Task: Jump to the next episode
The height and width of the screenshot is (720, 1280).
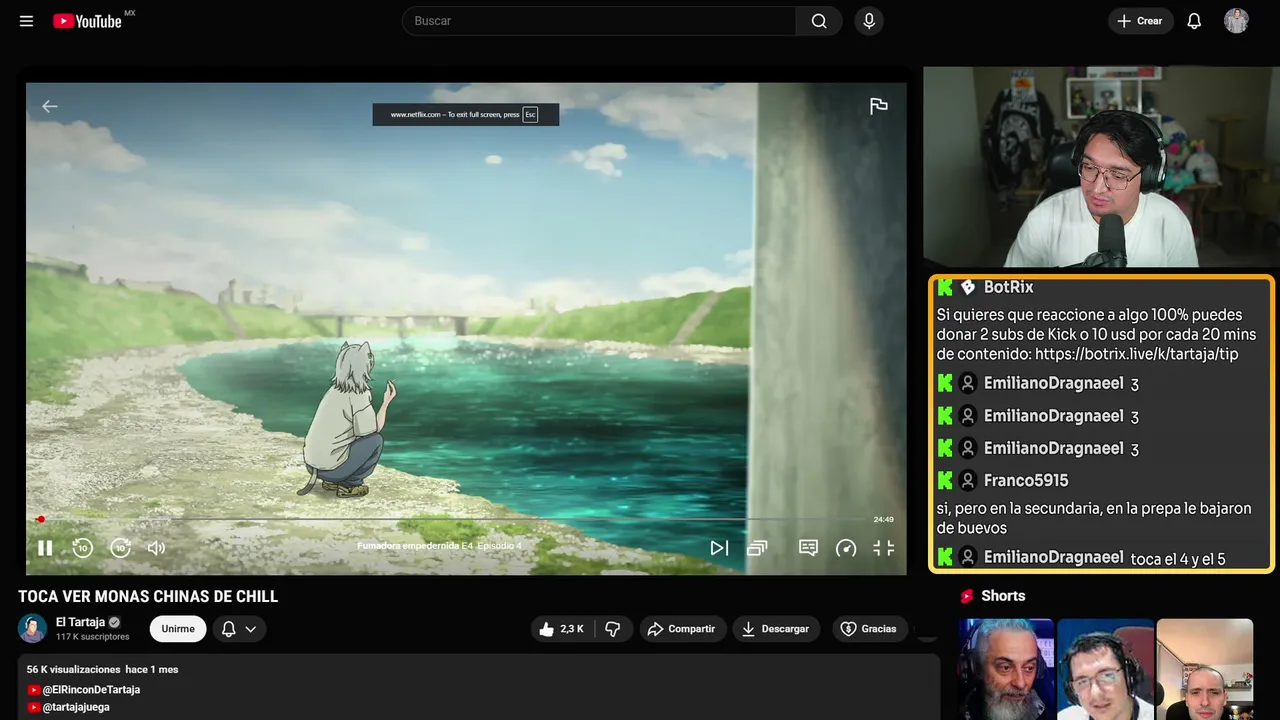Action: 719,548
